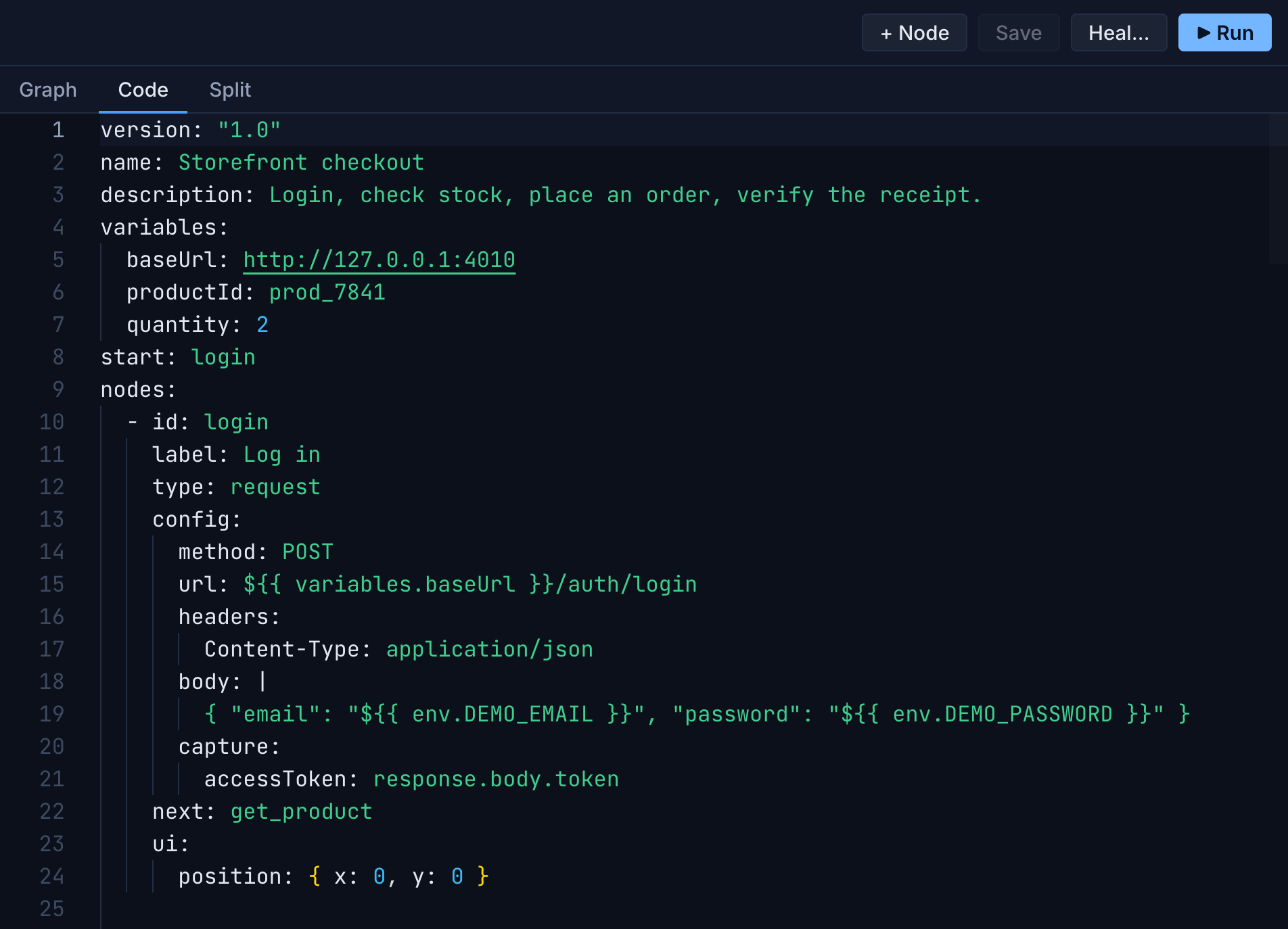Open the http://127.0.0.1:4010 link
1288x929 pixels.
click(379, 260)
